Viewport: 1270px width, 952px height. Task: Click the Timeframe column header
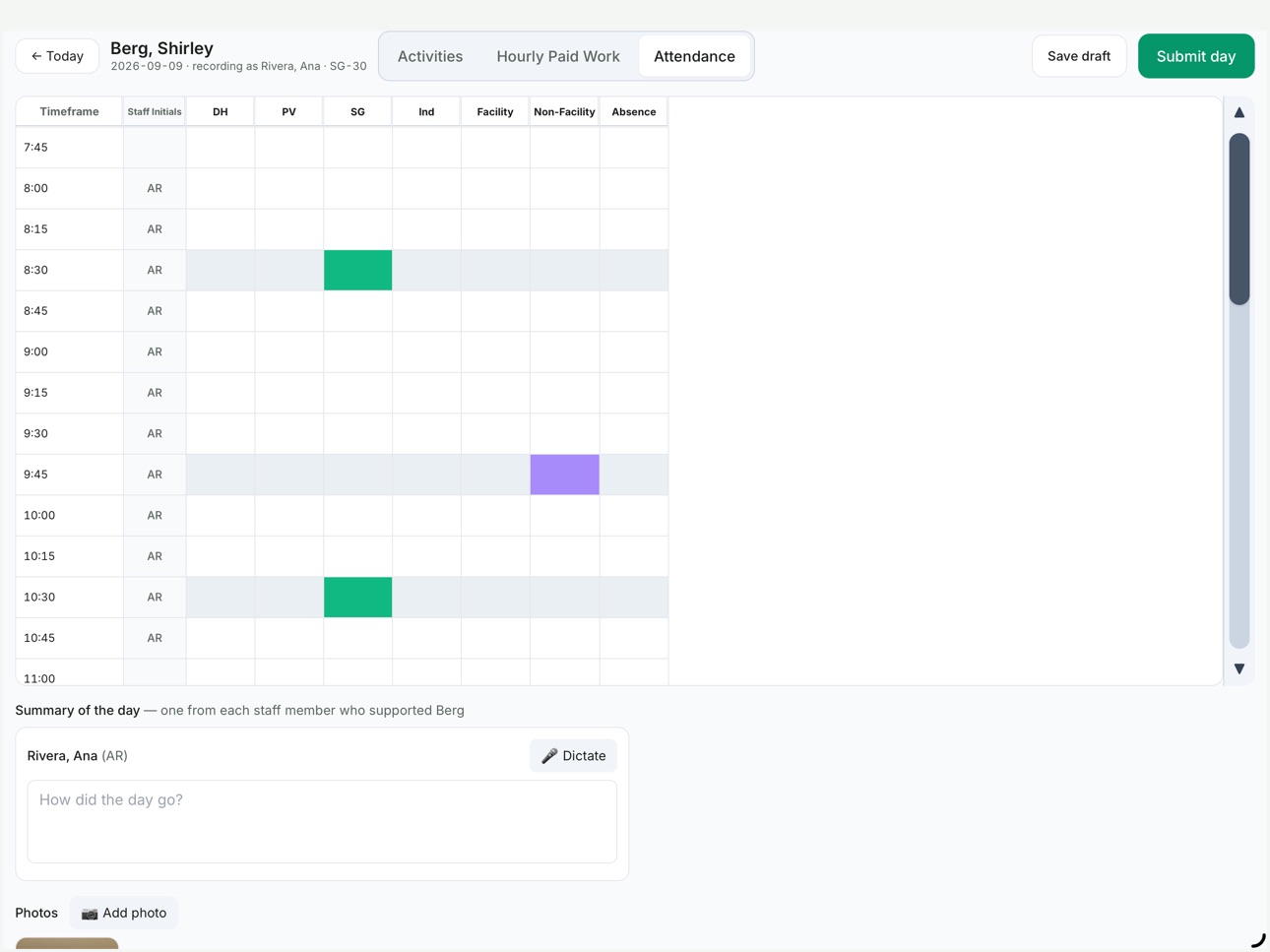pyautogui.click(x=69, y=112)
